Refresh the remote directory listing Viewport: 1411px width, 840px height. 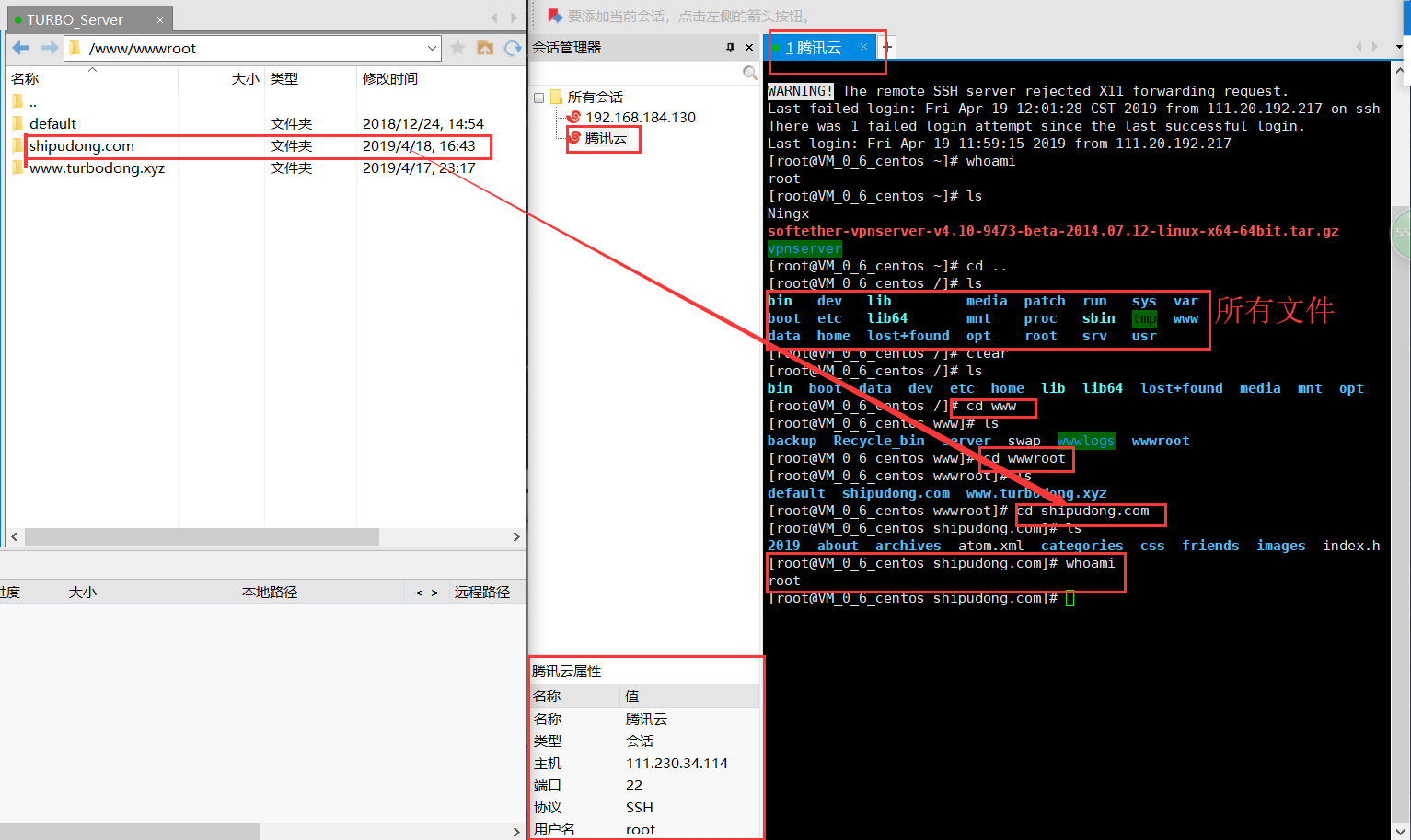[513, 48]
